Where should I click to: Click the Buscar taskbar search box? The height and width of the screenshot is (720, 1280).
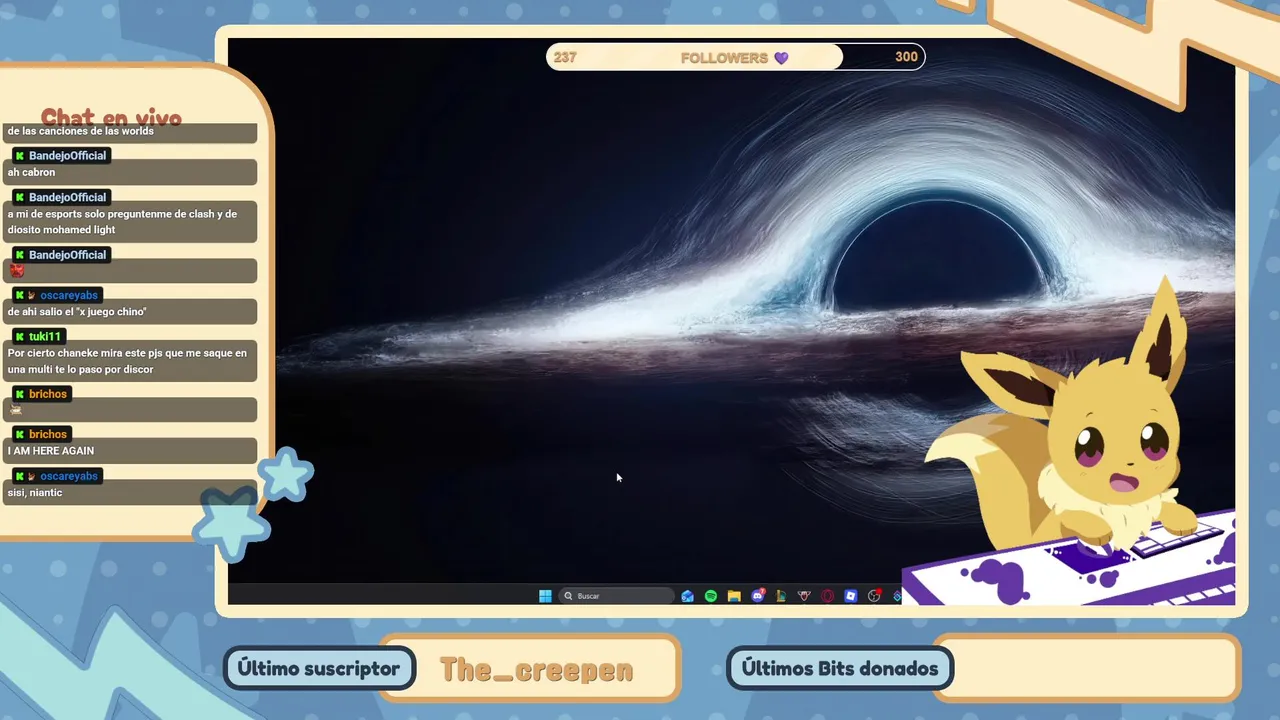(x=616, y=596)
